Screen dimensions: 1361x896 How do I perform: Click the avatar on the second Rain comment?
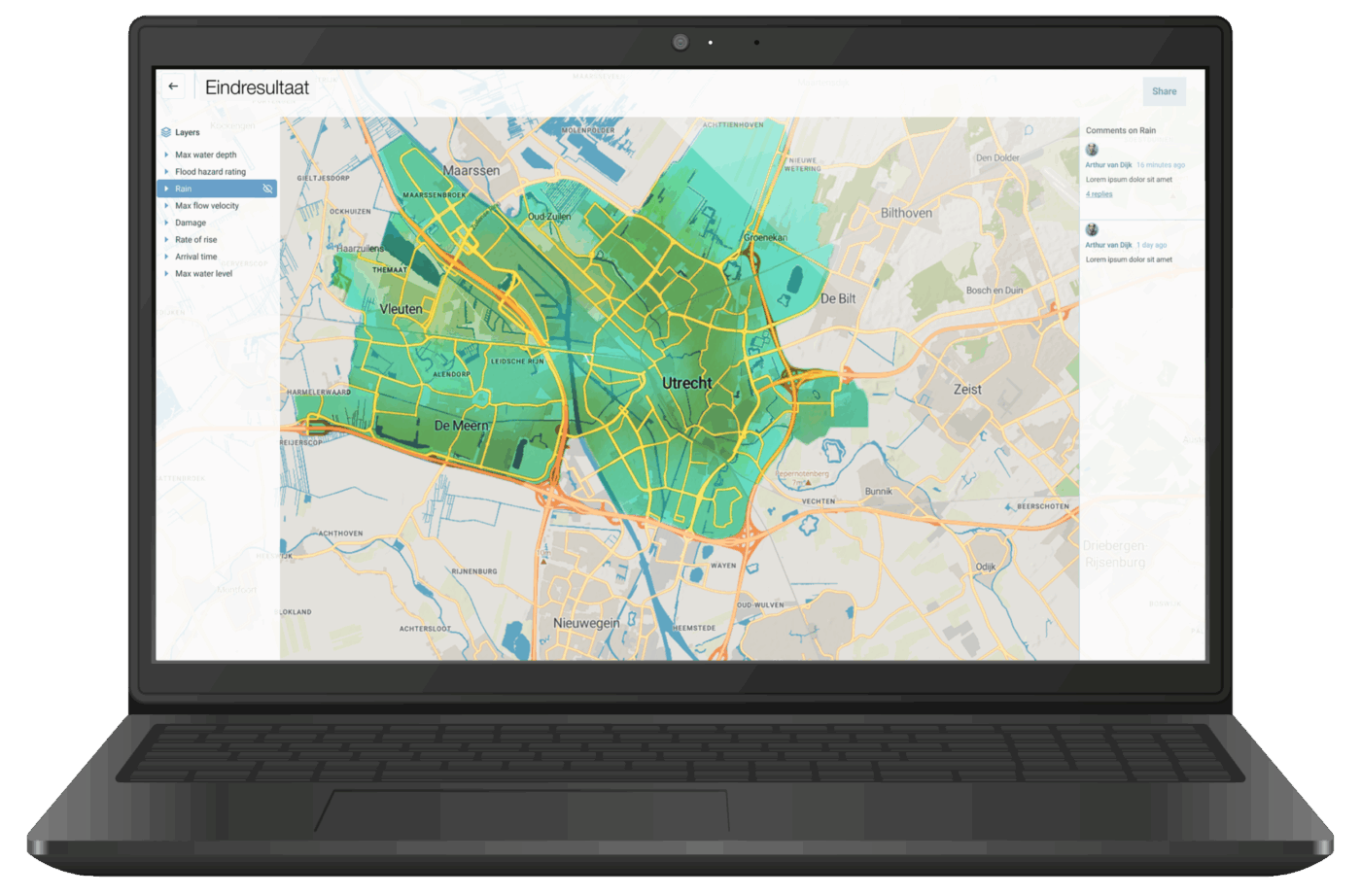click(1092, 229)
